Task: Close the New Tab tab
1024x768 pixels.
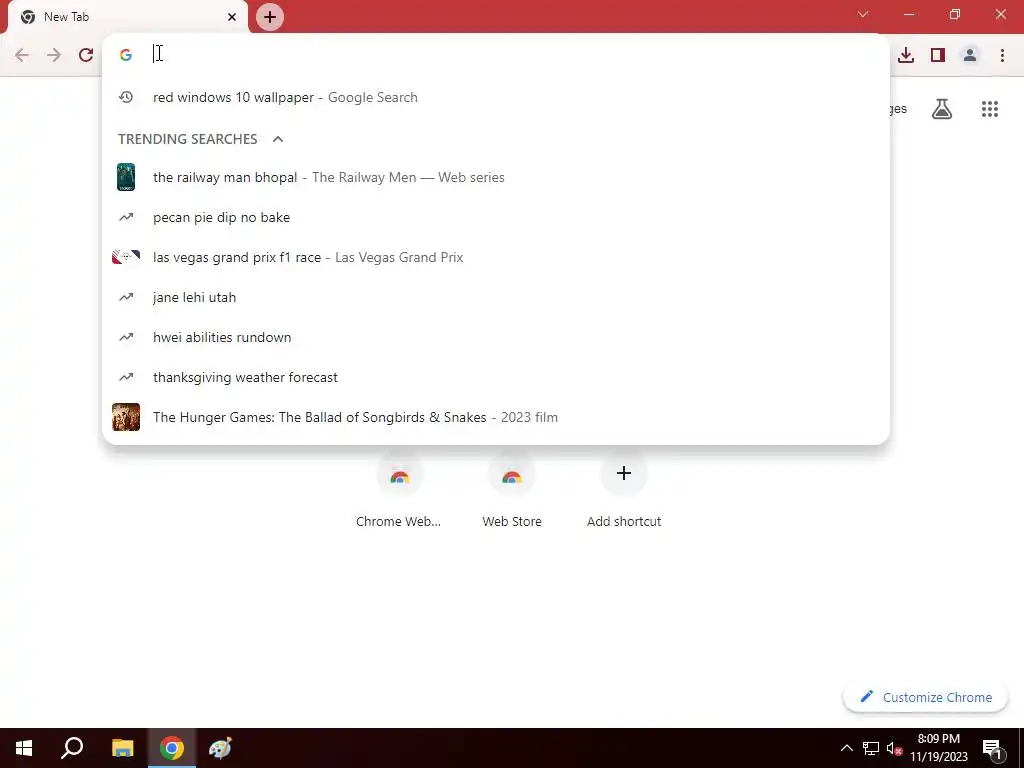Action: [x=232, y=17]
